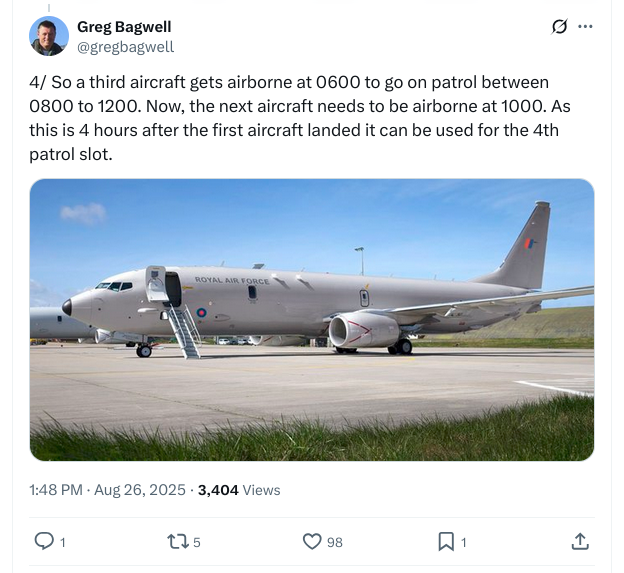Click the share upload arrow icon
The image size is (624, 573).
tap(580, 541)
